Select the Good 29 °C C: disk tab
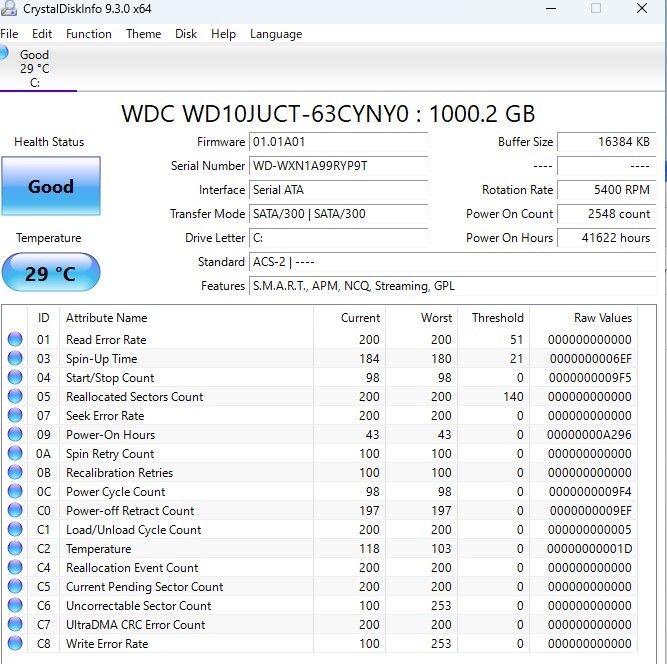 35,69
